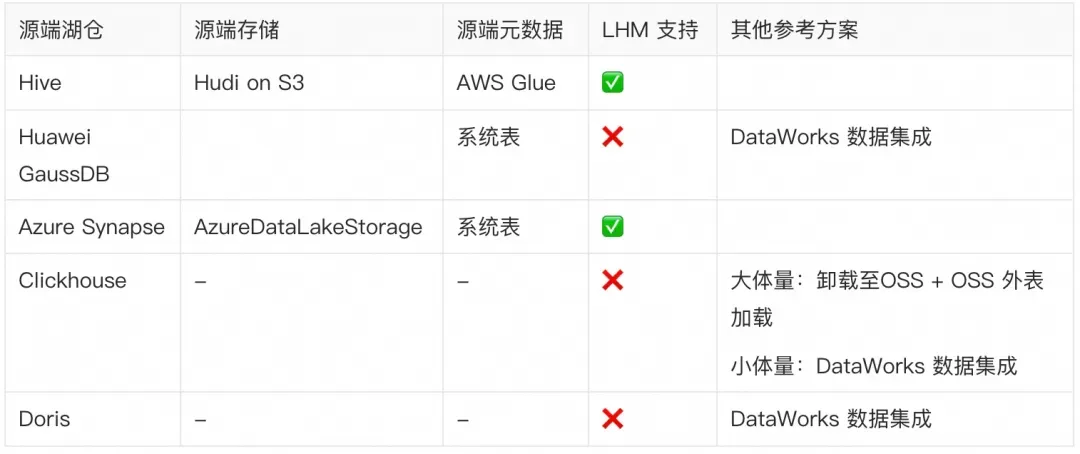Select the 源端湖仓 column header
The width and height of the screenshot is (1080, 454).
point(60,30)
